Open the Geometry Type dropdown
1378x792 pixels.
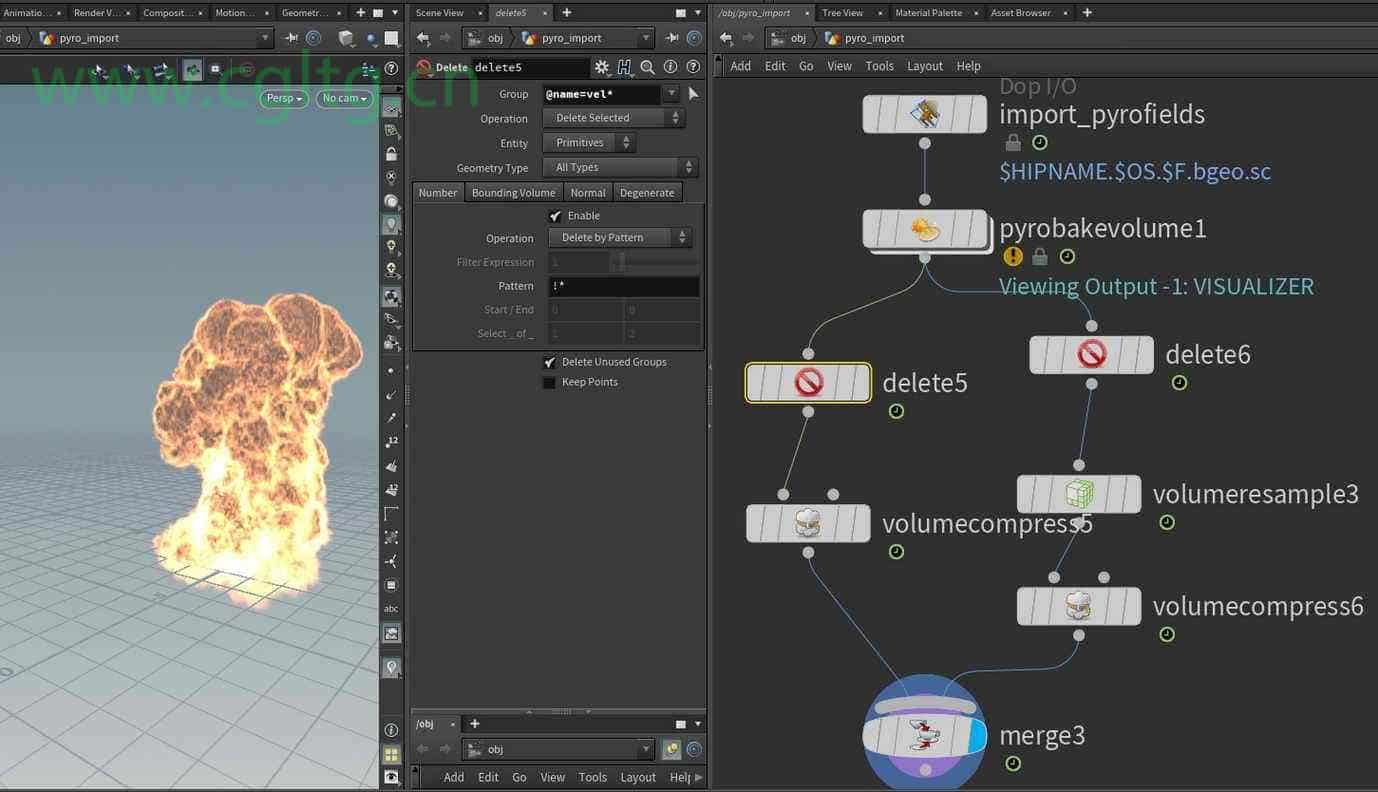(620, 167)
